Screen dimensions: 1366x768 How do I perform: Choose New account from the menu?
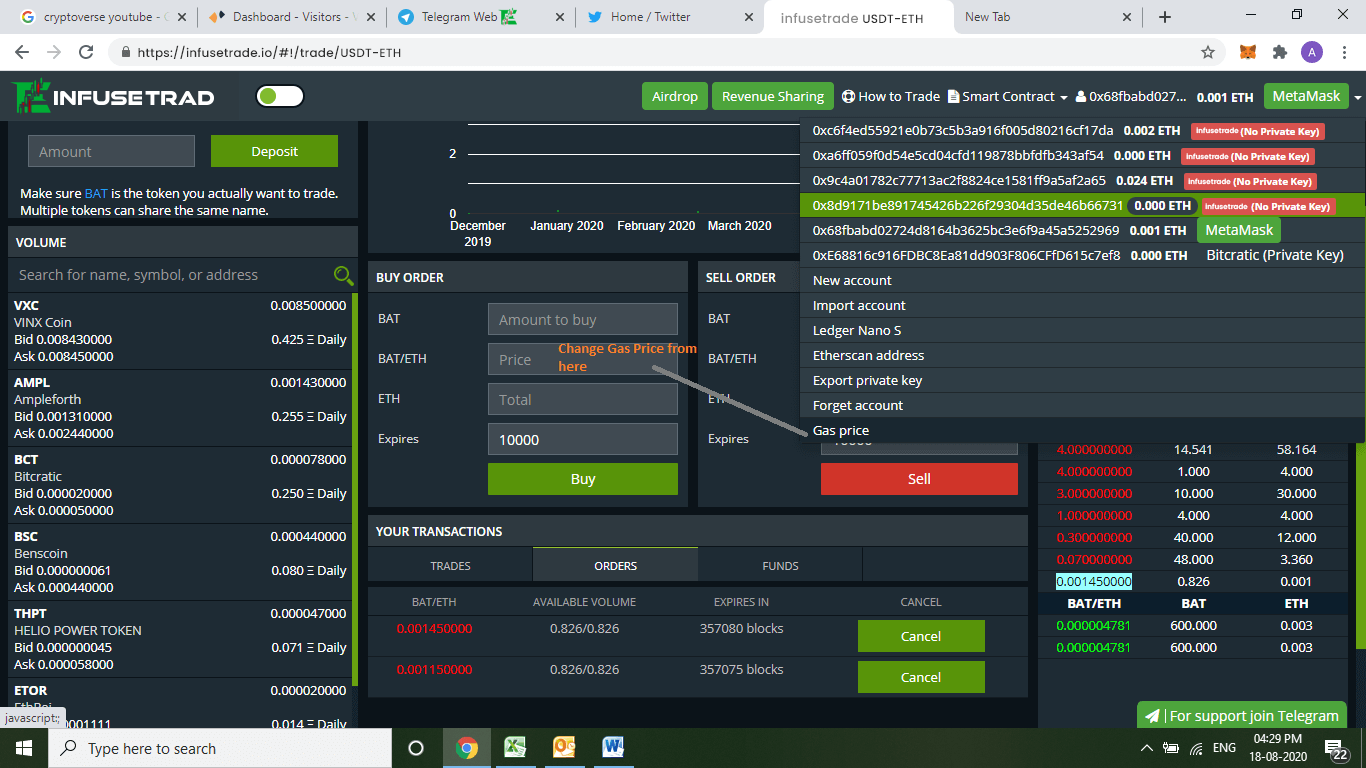[x=1083, y=280]
